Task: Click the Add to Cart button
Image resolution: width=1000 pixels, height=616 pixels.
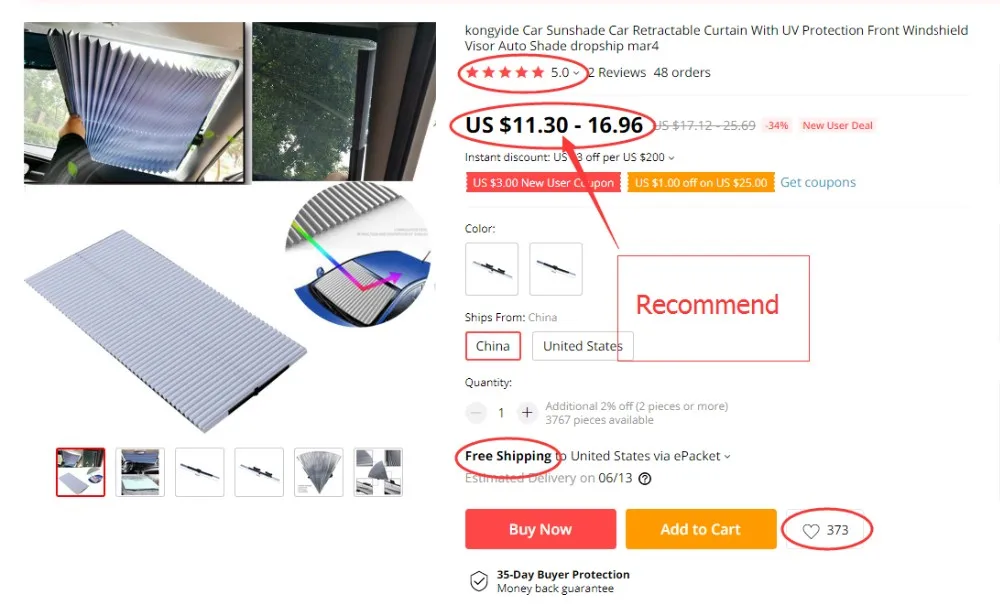Action: click(x=701, y=529)
